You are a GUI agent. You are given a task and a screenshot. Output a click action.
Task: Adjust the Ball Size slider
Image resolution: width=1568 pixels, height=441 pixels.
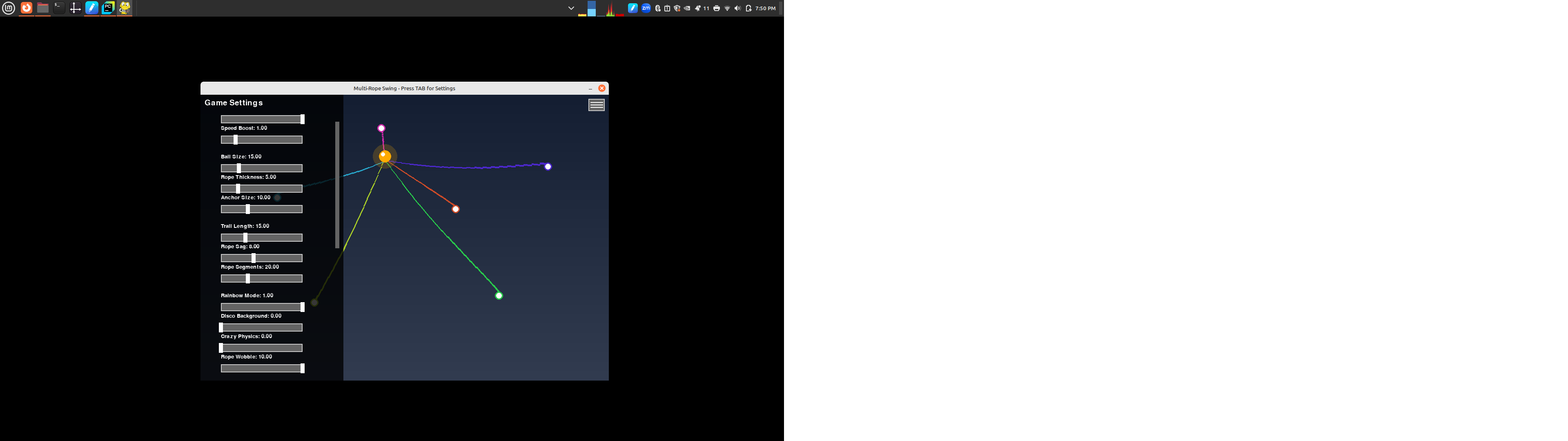tap(262, 168)
